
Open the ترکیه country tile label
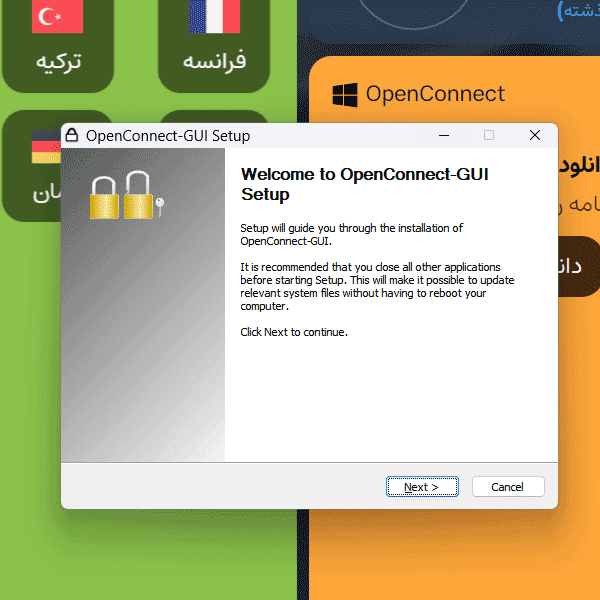tap(58, 61)
